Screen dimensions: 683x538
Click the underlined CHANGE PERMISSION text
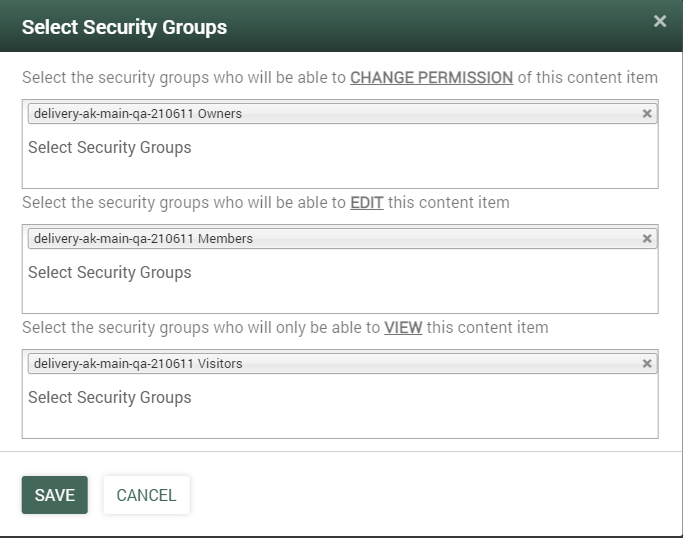431,78
